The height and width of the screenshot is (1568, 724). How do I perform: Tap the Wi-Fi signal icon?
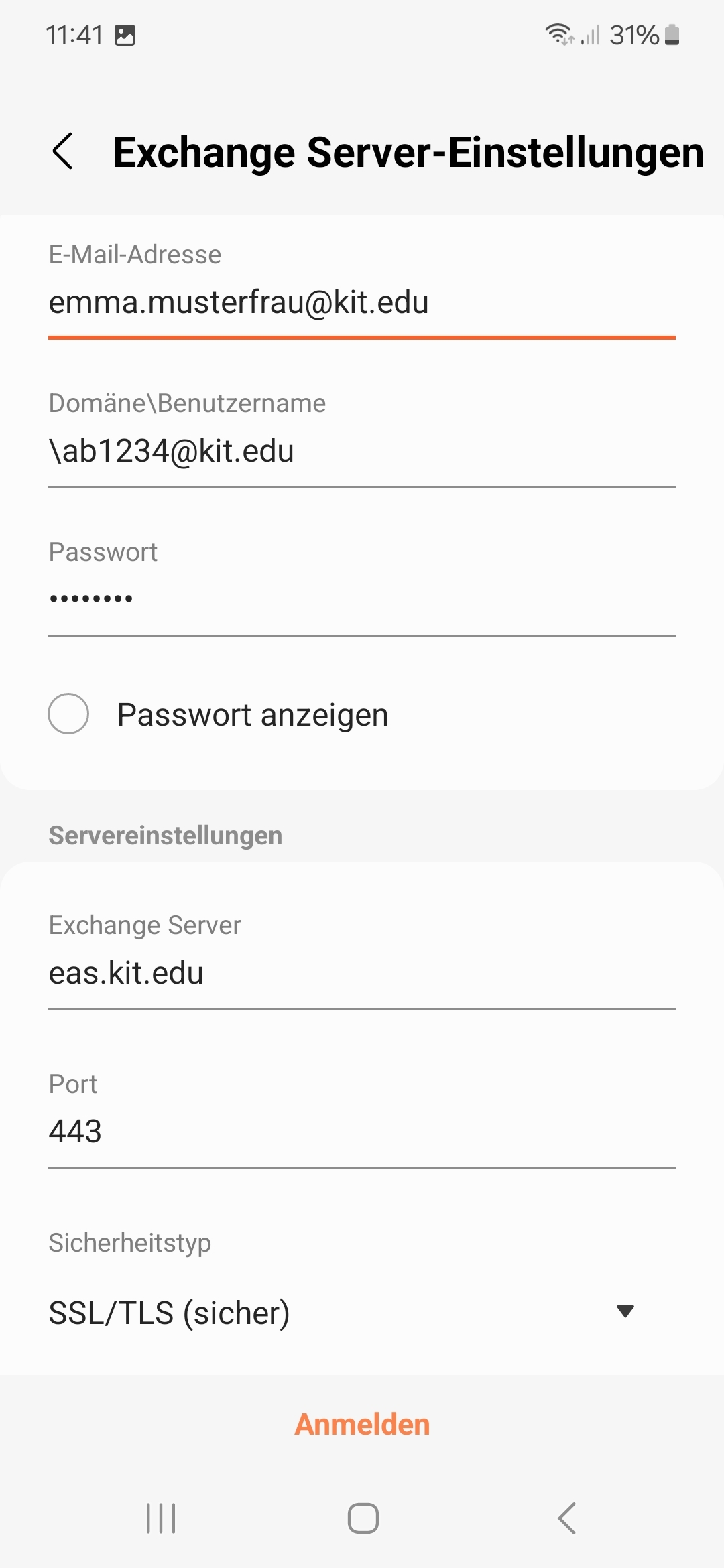pyautogui.click(x=558, y=34)
